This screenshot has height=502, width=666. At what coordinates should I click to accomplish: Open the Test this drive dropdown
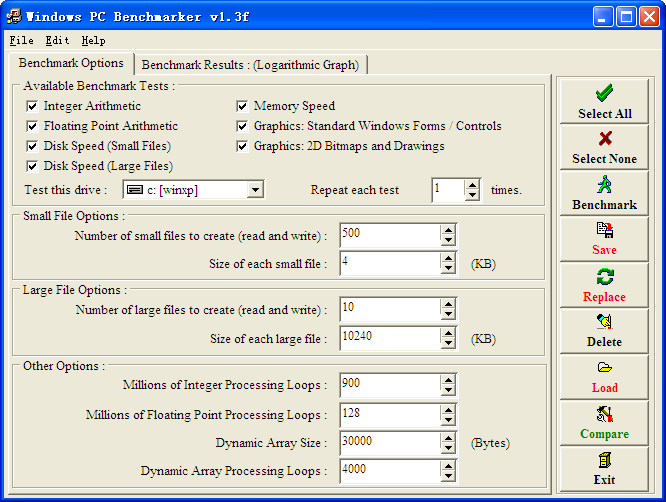(255, 190)
